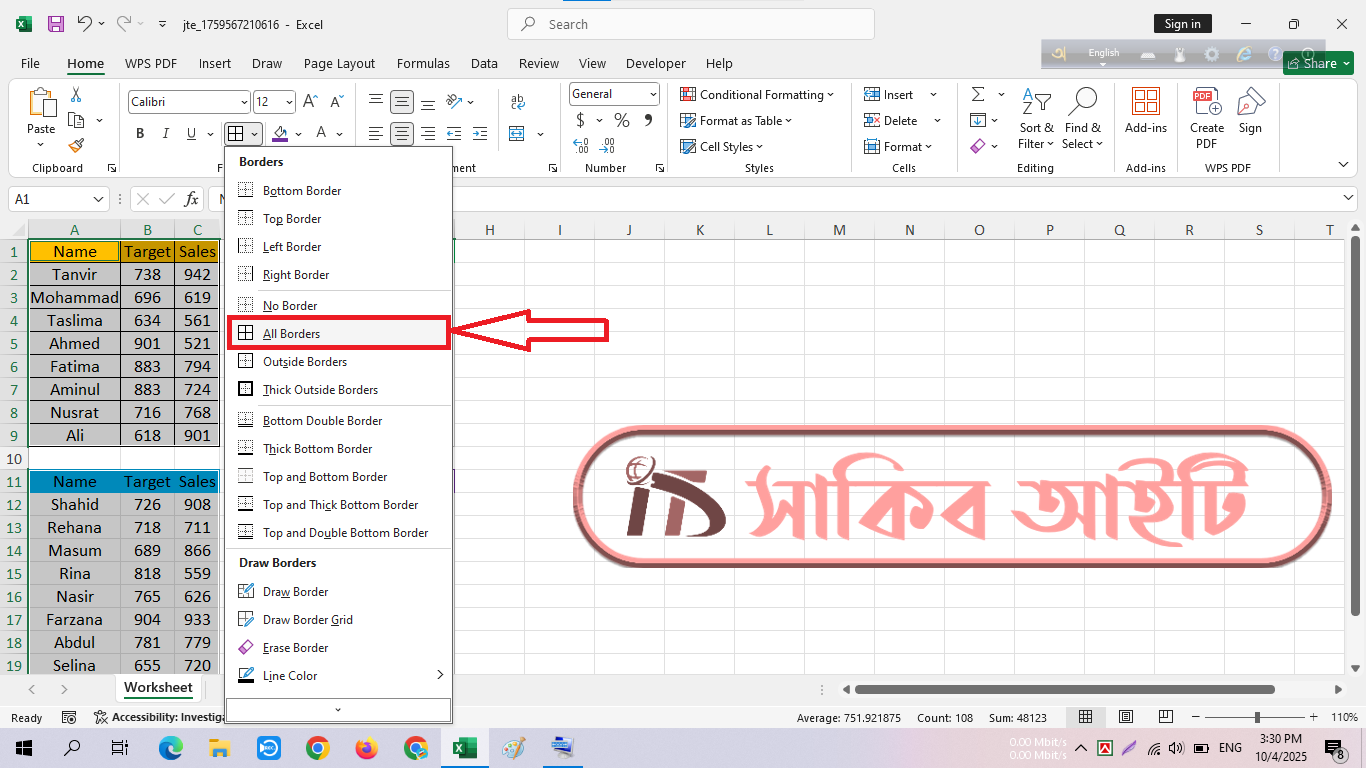Viewport: 1366px width, 768px height.
Task: Switch to Page Layout view in status bar
Action: [x=1126, y=717]
